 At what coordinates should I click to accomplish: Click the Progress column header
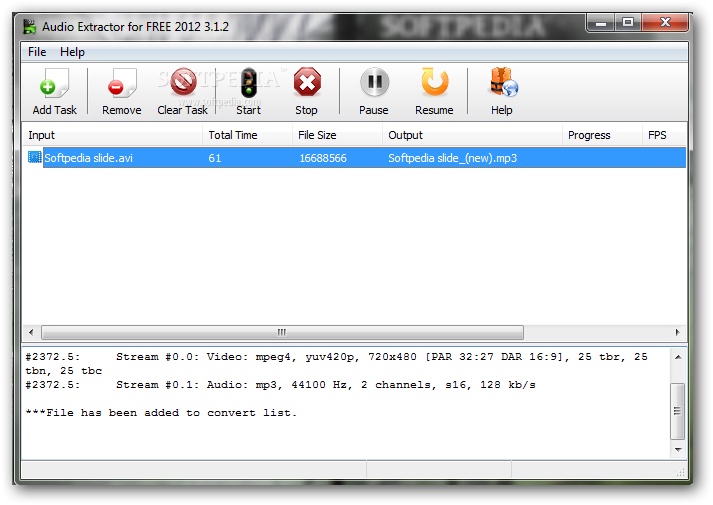pos(602,135)
